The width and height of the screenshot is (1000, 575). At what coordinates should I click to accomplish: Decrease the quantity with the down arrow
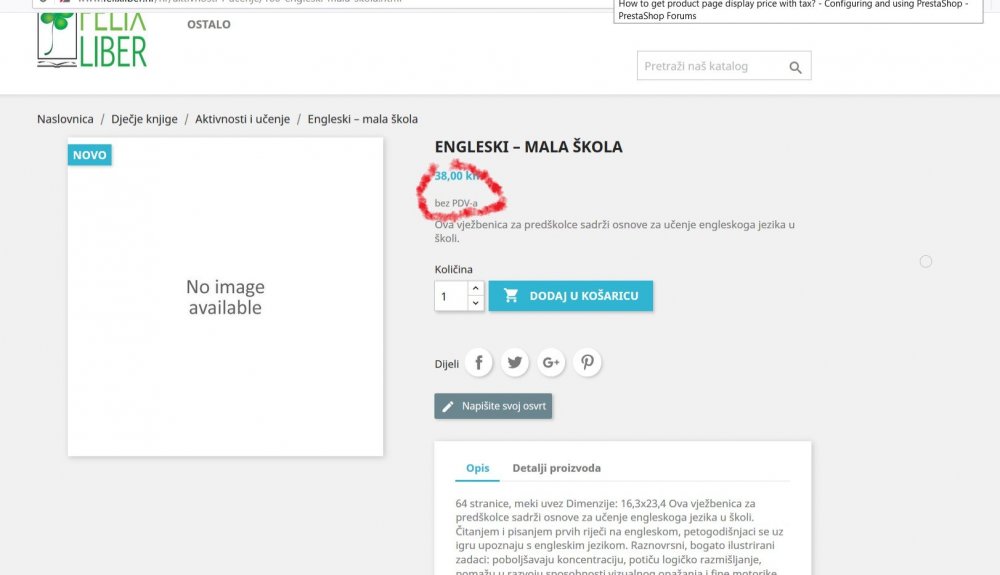(x=476, y=303)
